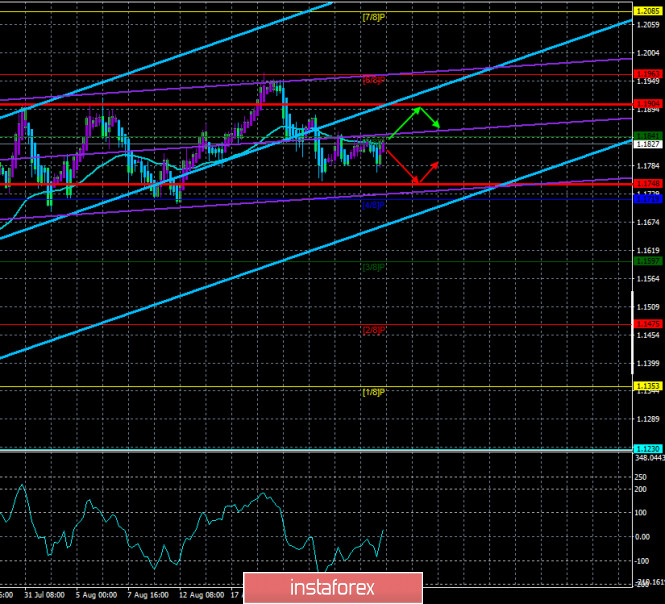Select the [4/8]P Murray level label
This screenshot has height=604, width=665.
coord(374,205)
